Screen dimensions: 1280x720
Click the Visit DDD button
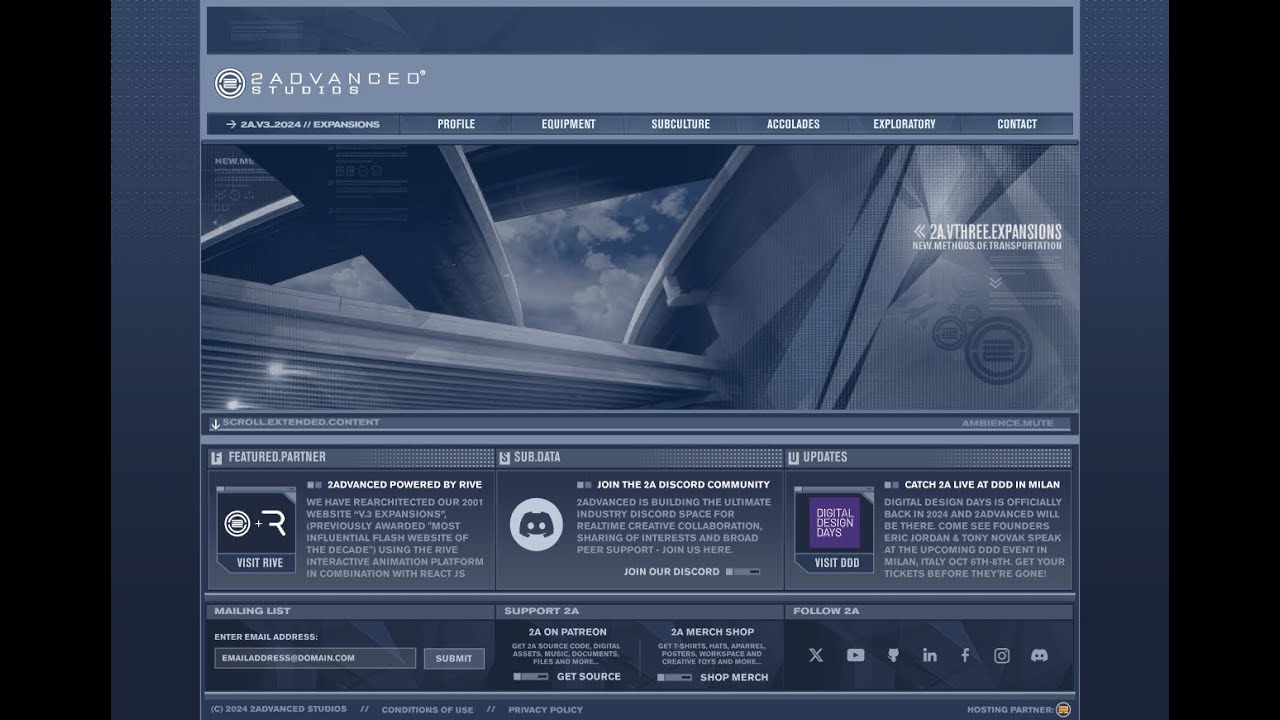tap(837, 563)
